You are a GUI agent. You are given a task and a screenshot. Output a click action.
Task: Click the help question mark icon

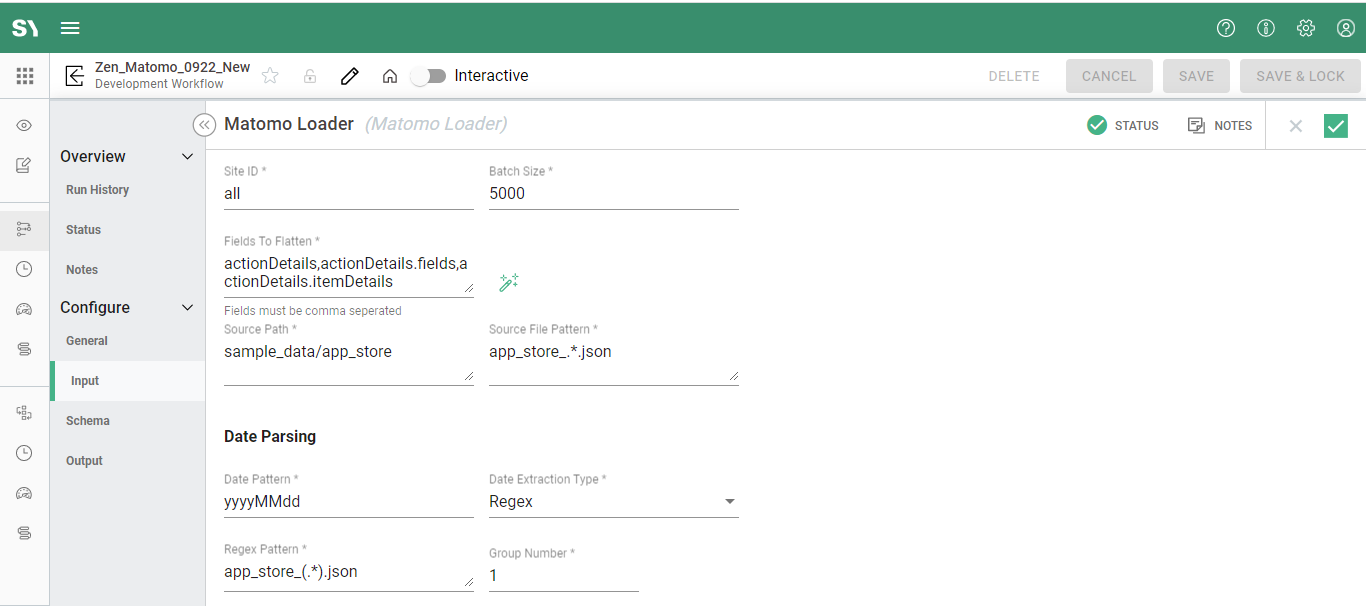click(1225, 28)
